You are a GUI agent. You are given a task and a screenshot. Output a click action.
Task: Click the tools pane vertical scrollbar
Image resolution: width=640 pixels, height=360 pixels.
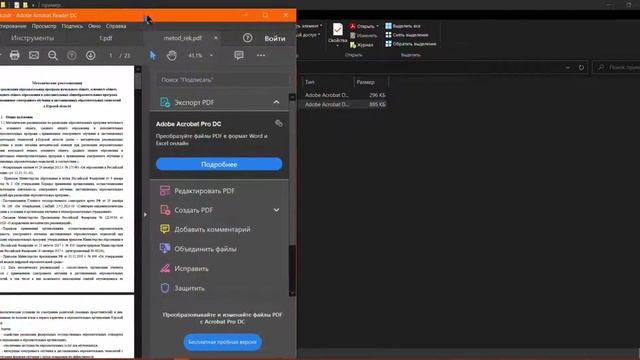point(292,195)
